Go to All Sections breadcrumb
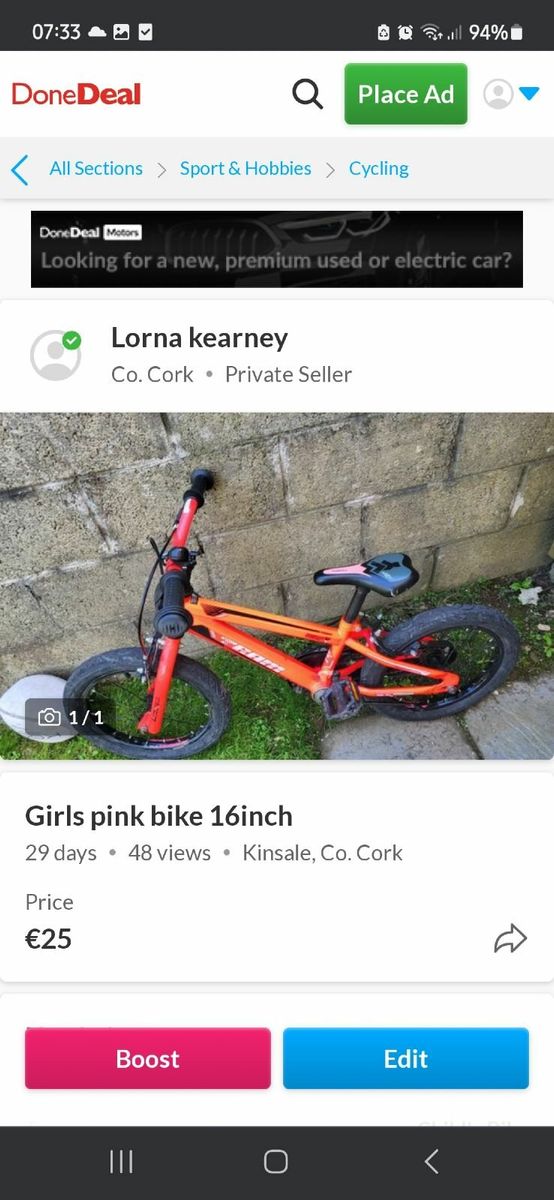Image resolution: width=554 pixels, height=1200 pixels. (96, 168)
